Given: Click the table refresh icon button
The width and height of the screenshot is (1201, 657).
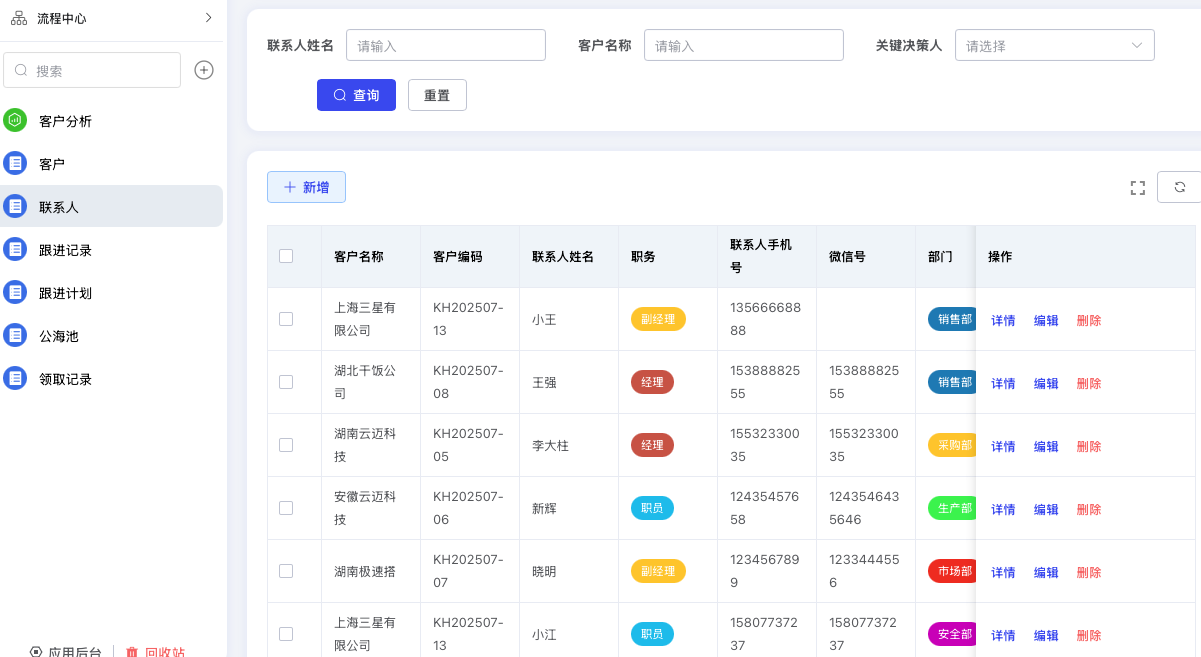Looking at the screenshot, I should [x=1180, y=187].
